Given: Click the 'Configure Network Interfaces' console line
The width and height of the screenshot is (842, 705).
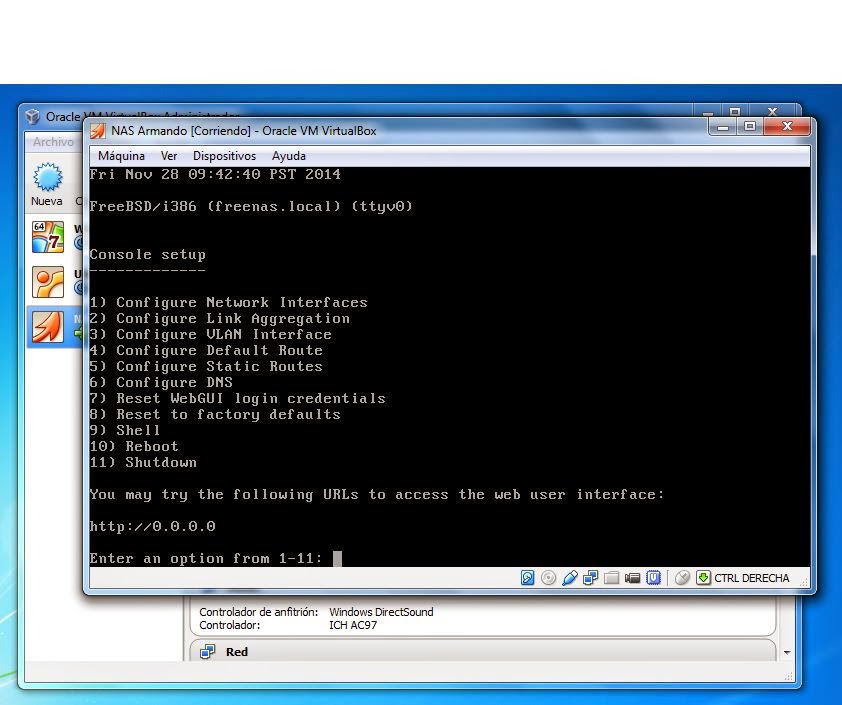Looking at the screenshot, I should 229,303.
